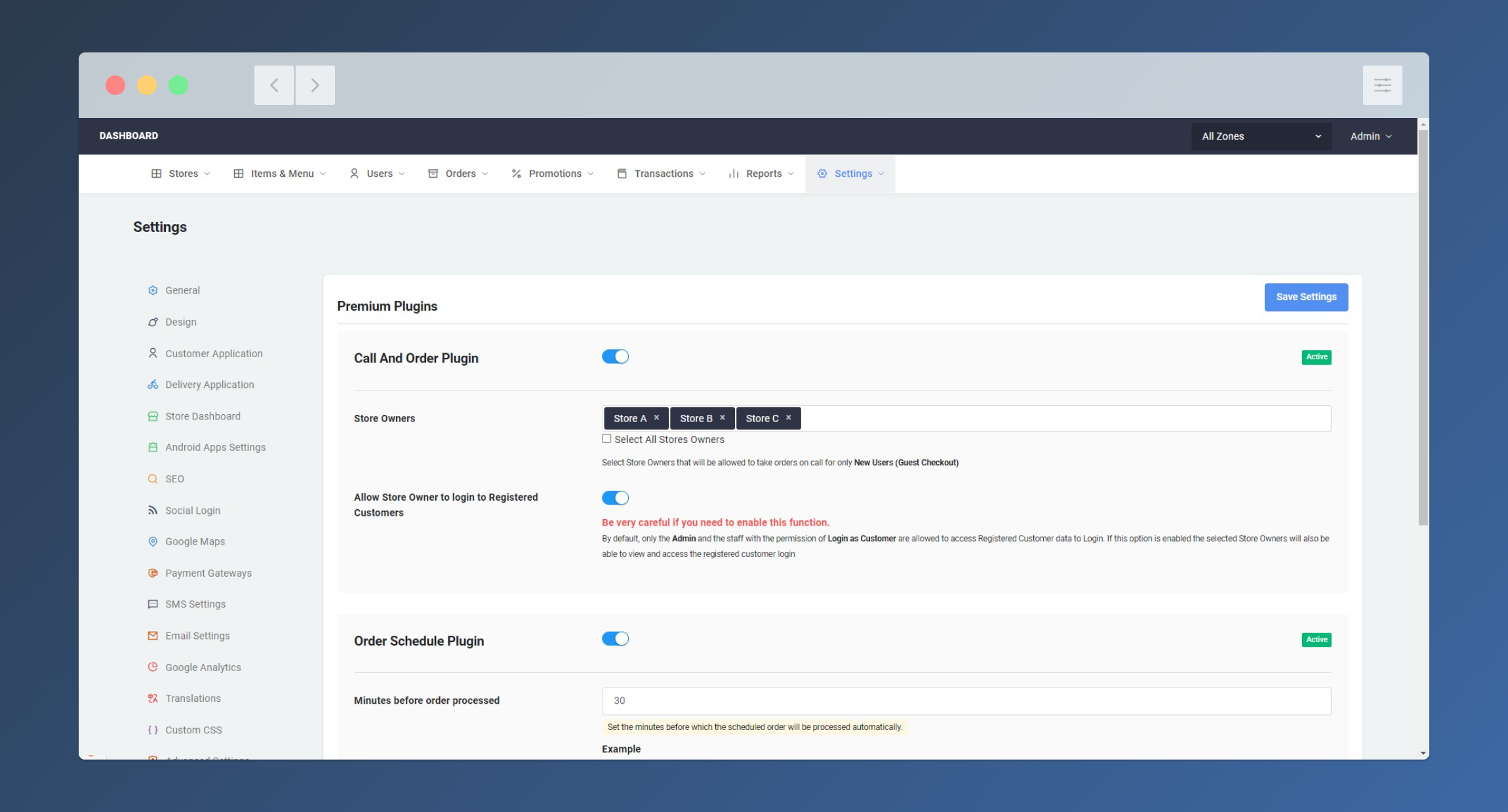This screenshot has height=812, width=1508.
Task: Click the SEO magnifier icon
Action: tap(153, 479)
